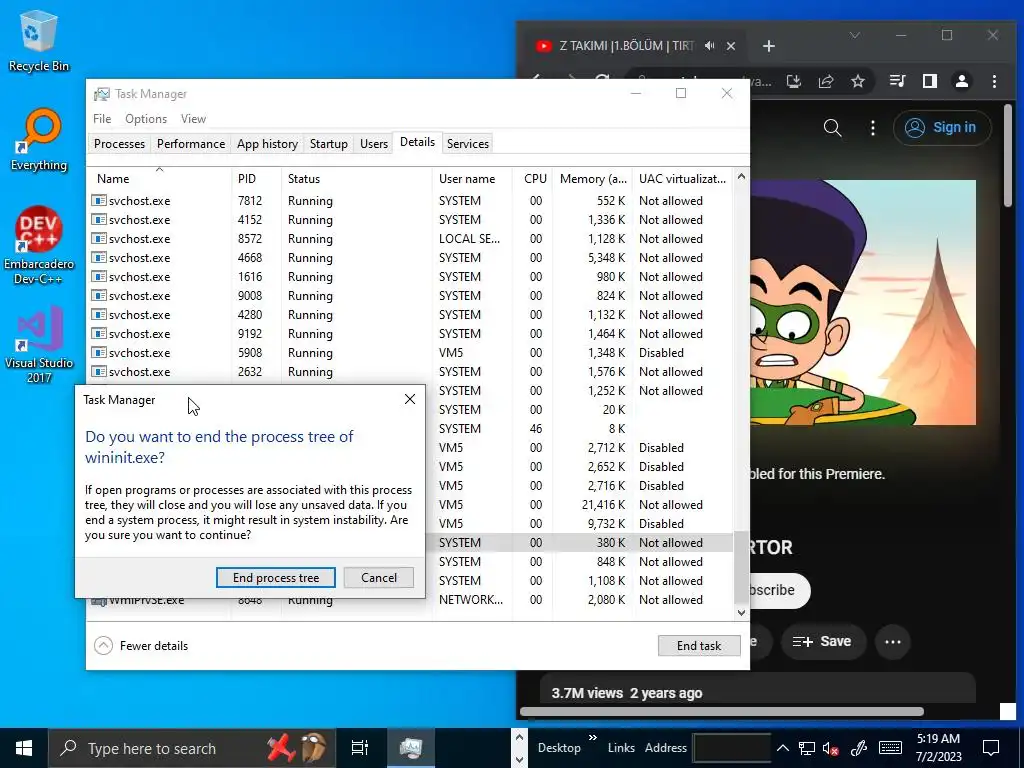Screen dimensions: 1024x768
Task: Click the taskbar Address input field
Action: click(x=731, y=748)
